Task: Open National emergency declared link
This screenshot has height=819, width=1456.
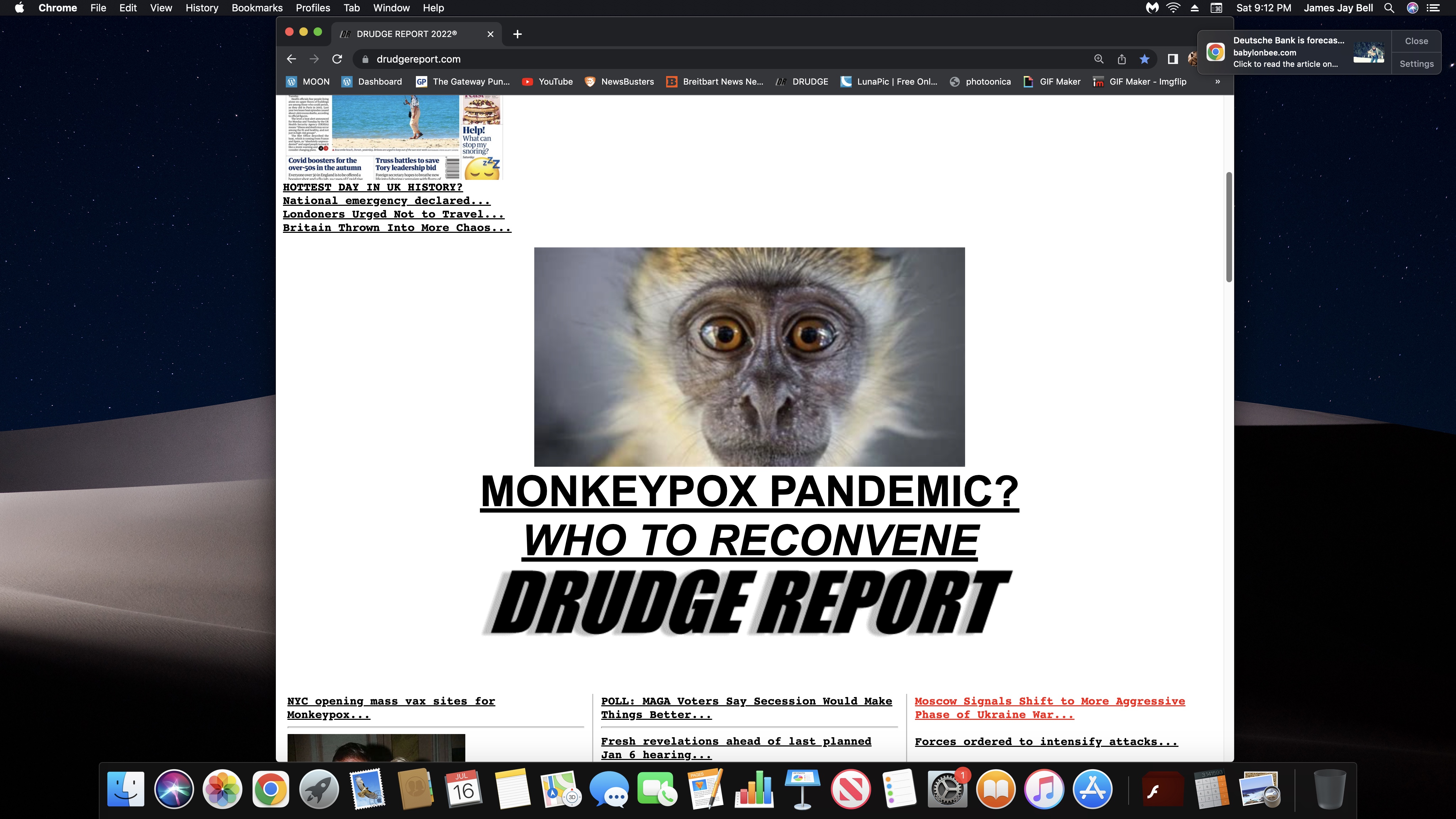Action: click(x=387, y=200)
